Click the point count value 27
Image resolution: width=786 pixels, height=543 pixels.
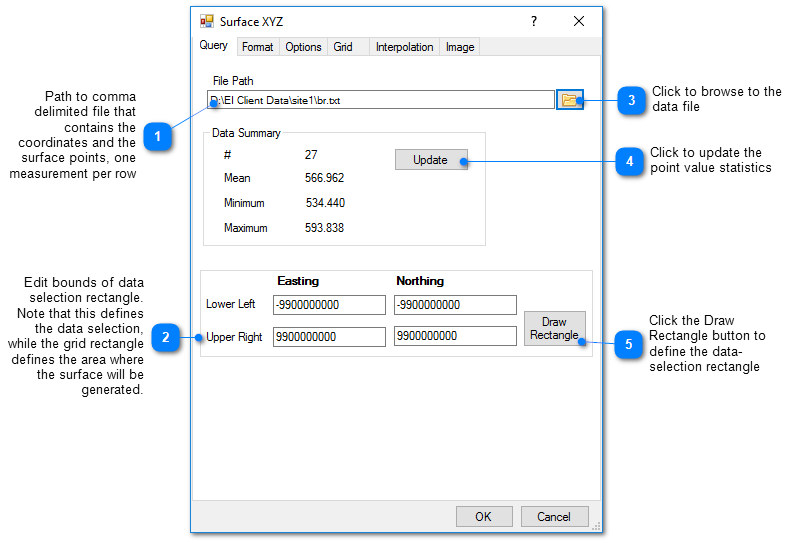(x=311, y=155)
